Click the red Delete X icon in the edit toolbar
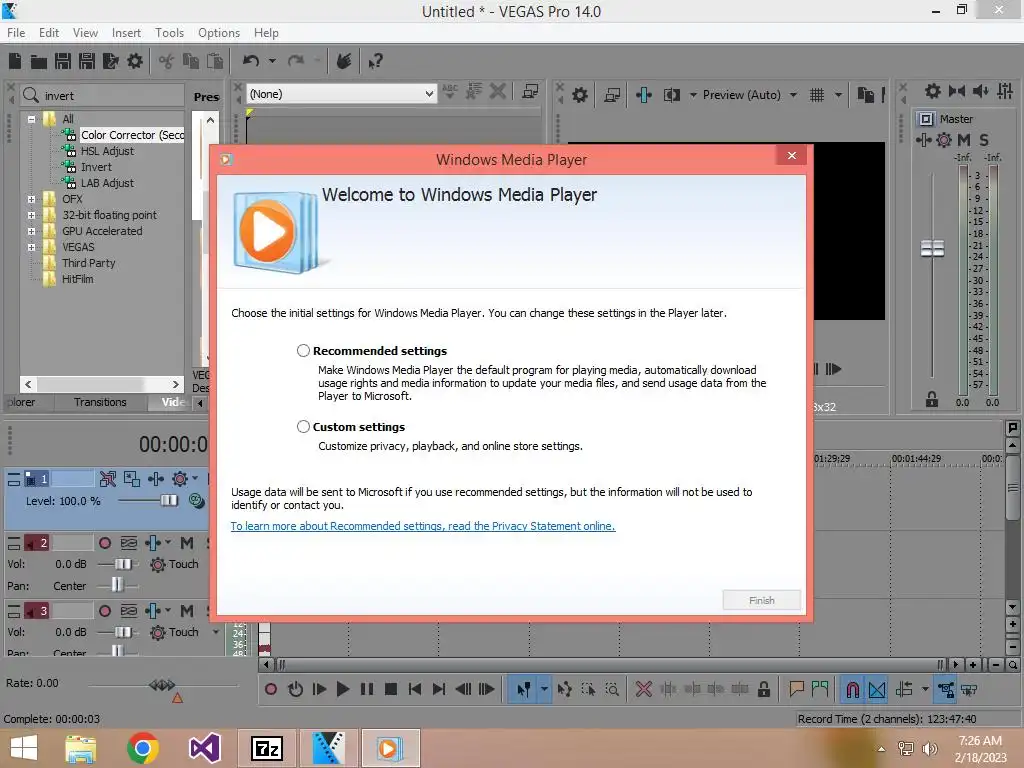 click(x=644, y=690)
